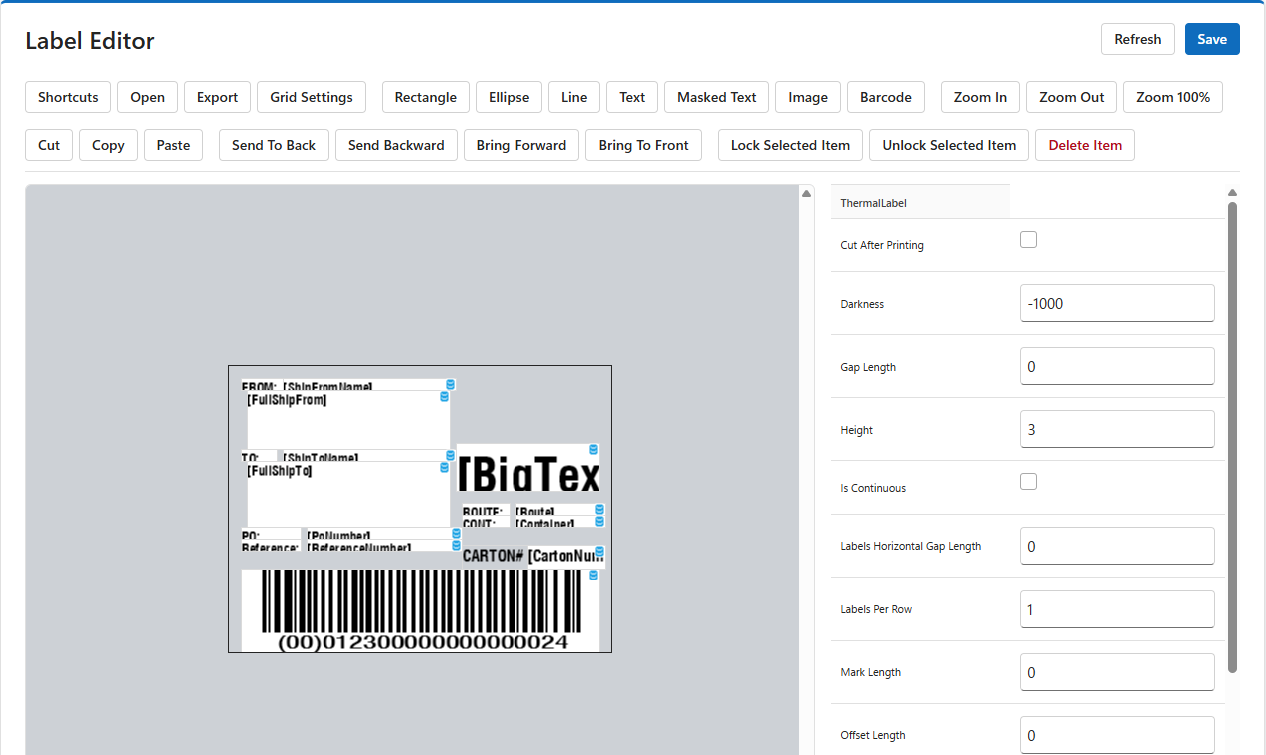Lock Selected Item
This screenshot has width=1266, height=755.
(x=790, y=145)
